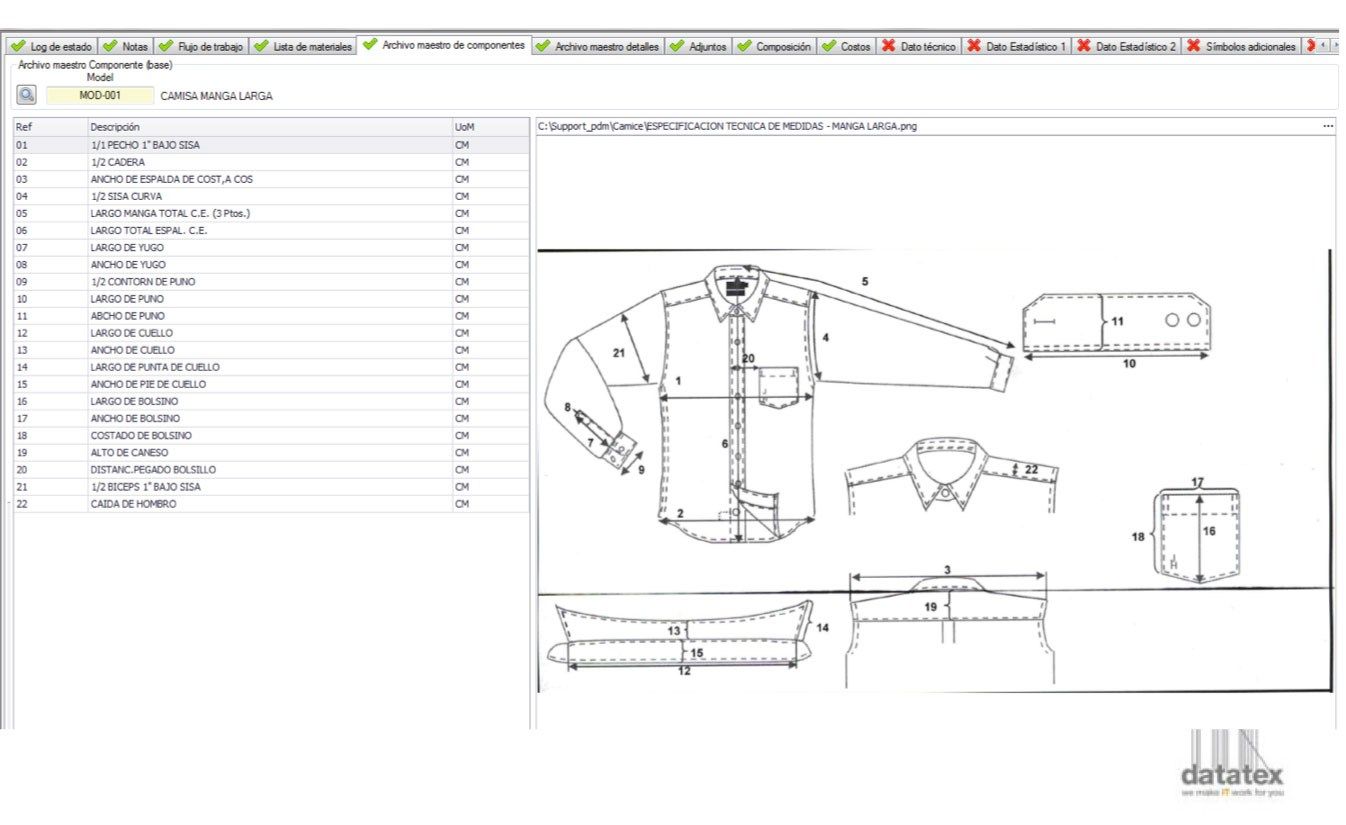Click the MOD-001 model code field
This screenshot has height=825, width=1346.
(x=99, y=93)
